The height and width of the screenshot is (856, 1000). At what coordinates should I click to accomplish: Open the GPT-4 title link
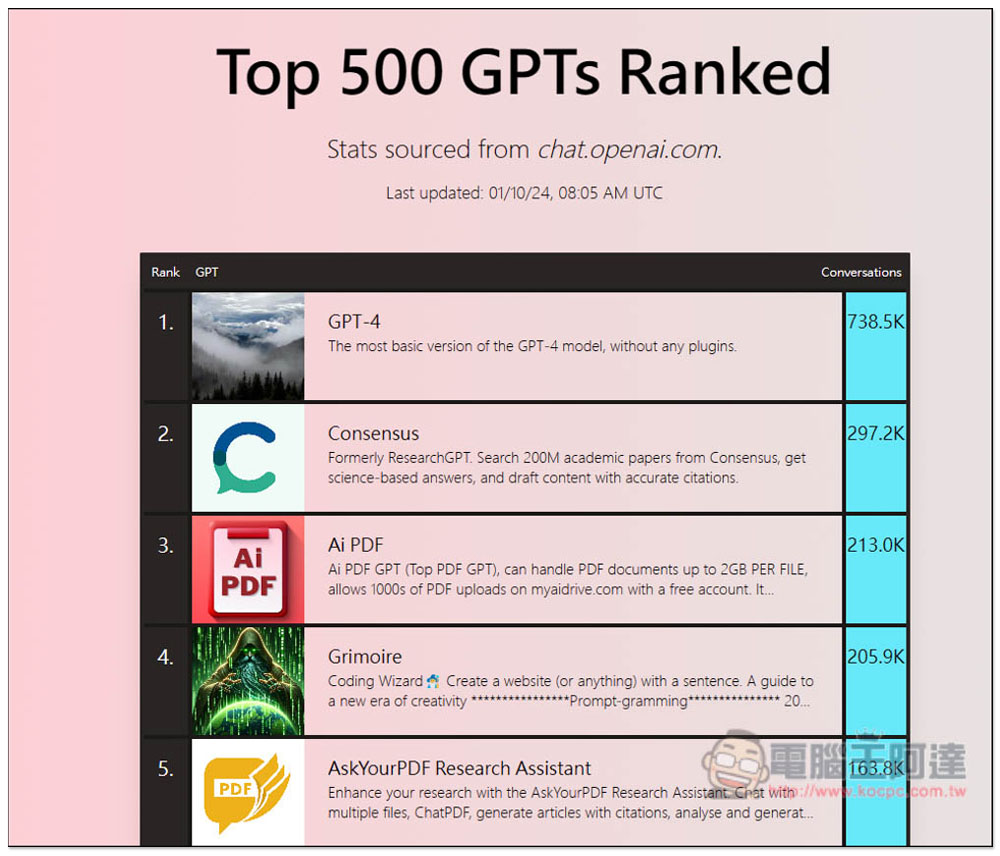pos(354,321)
